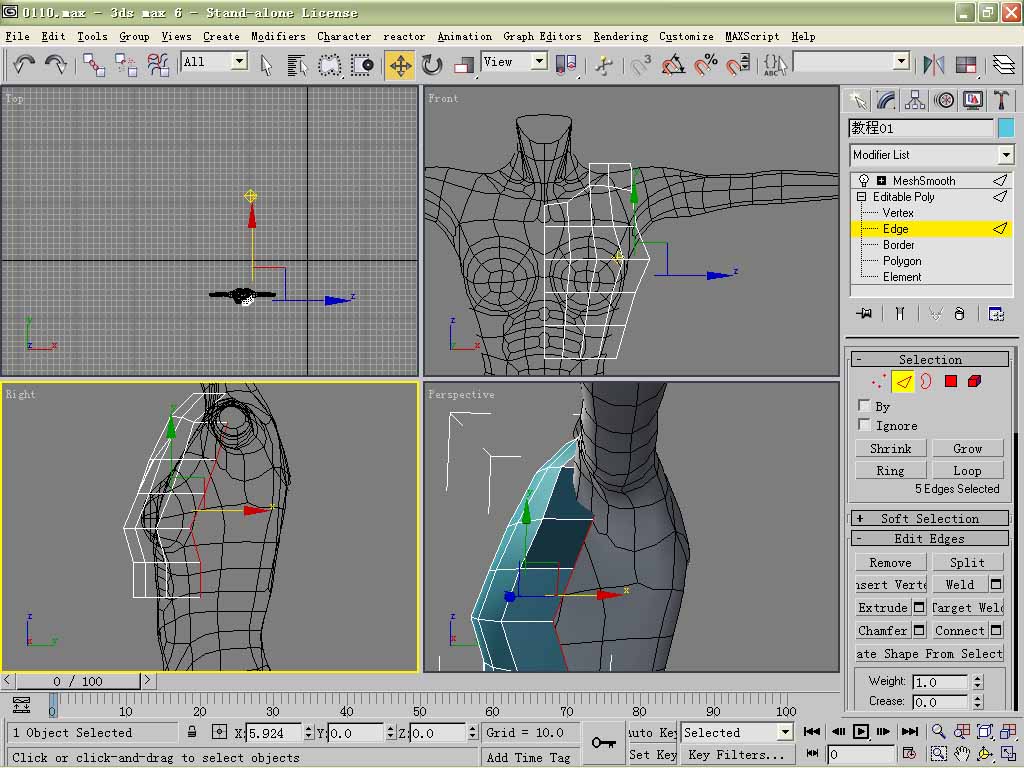Viewport: 1024px width, 768px height.
Task: Click the Pin Stack icon
Action: (x=864, y=314)
